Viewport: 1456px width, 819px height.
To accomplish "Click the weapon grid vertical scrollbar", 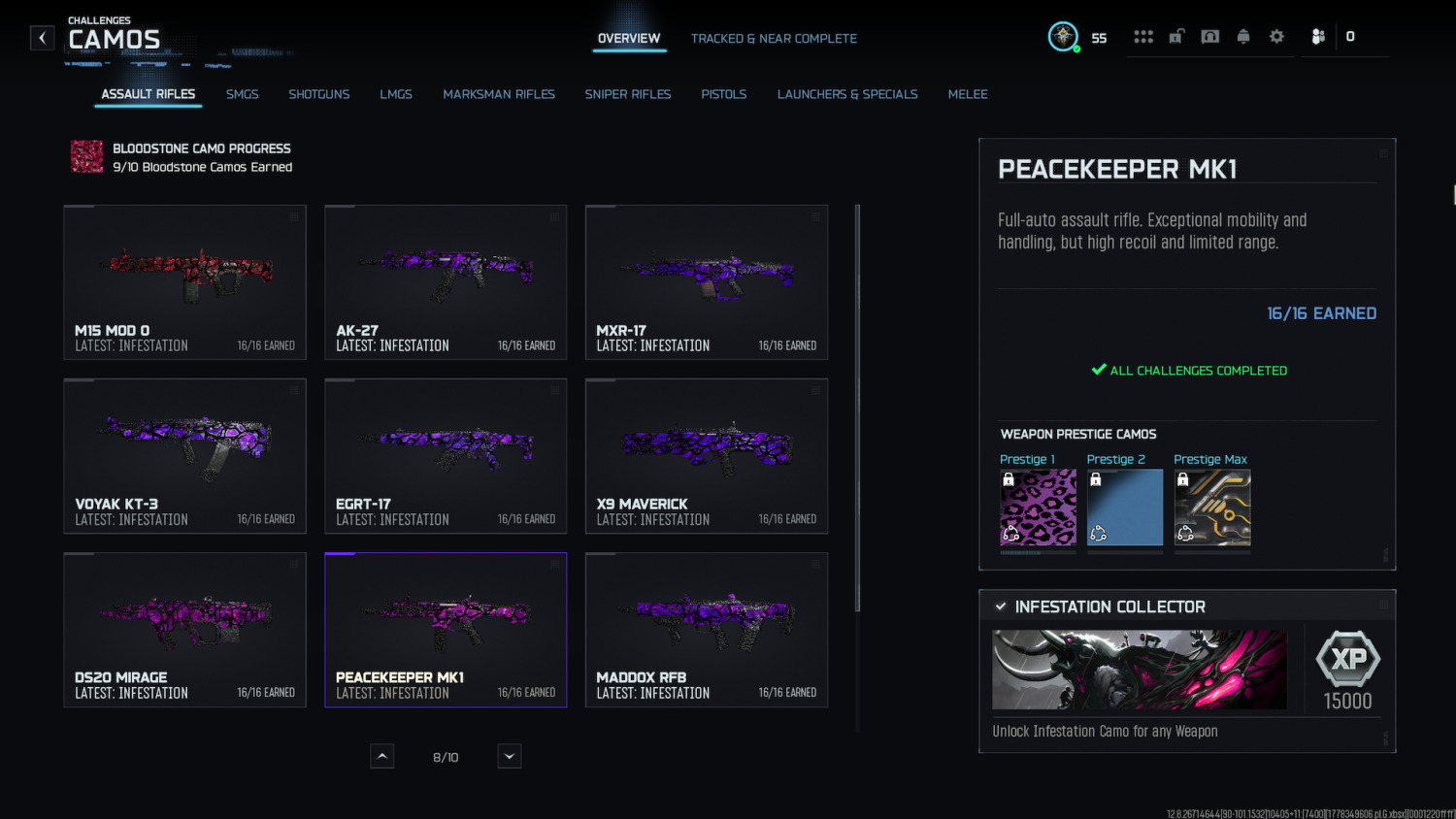I will point(857,408).
